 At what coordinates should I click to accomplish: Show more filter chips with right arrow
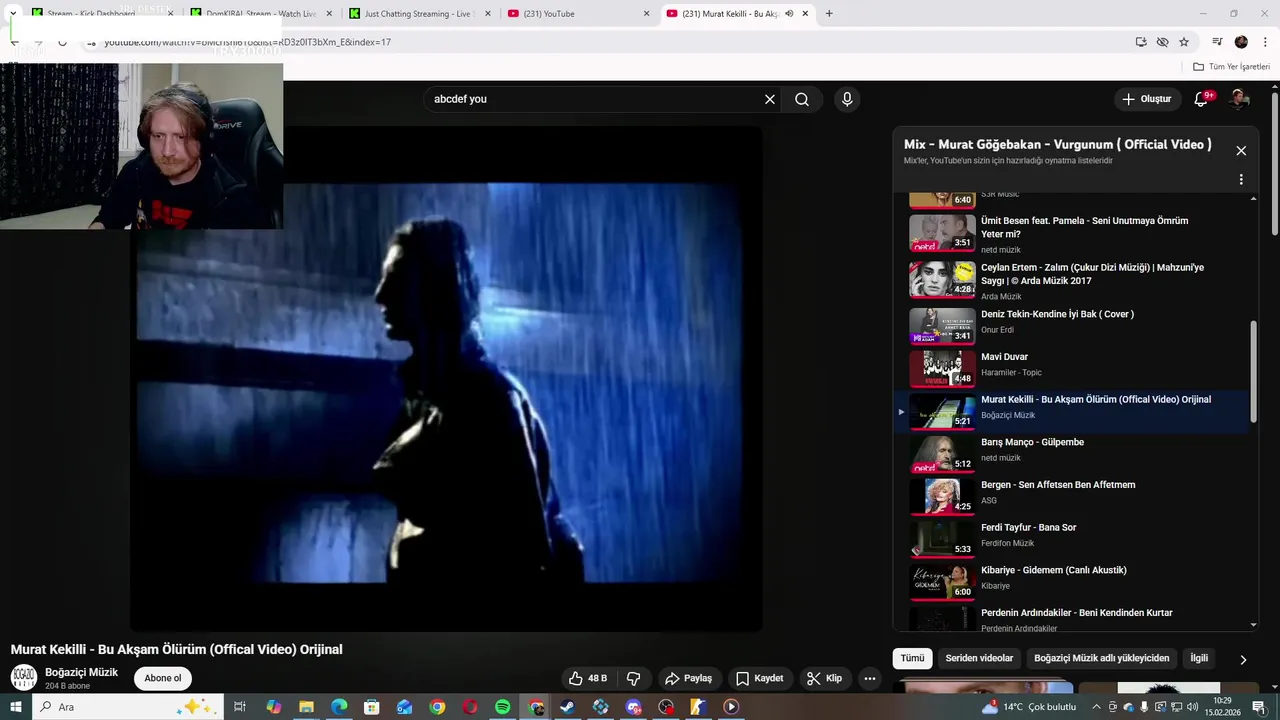[x=1243, y=659]
